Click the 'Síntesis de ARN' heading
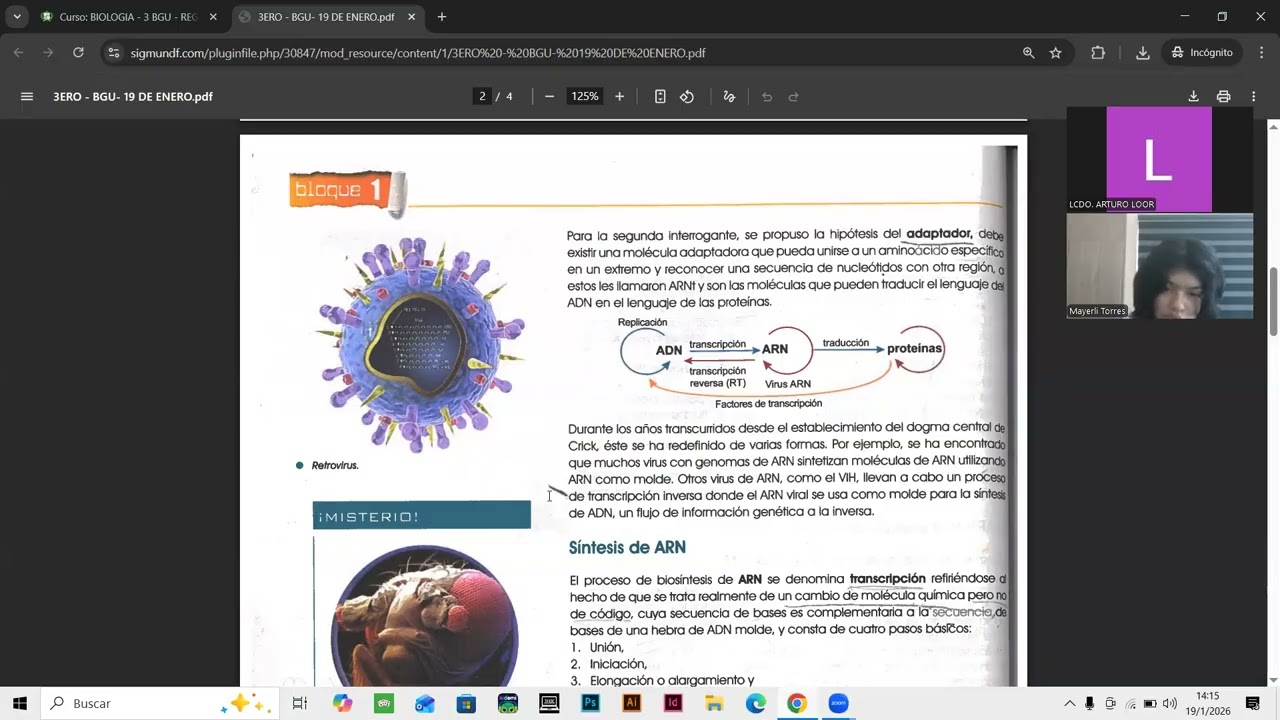The height and width of the screenshot is (720, 1280). click(x=627, y=547)
